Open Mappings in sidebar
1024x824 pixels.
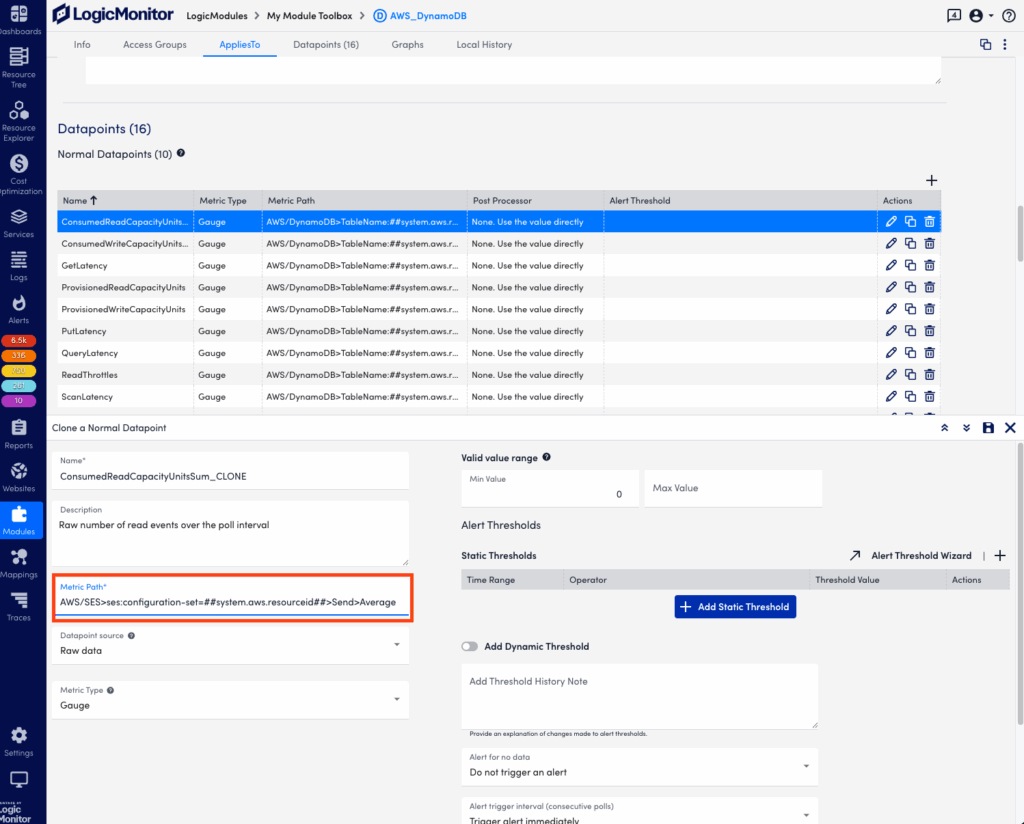tap(19, 563)
